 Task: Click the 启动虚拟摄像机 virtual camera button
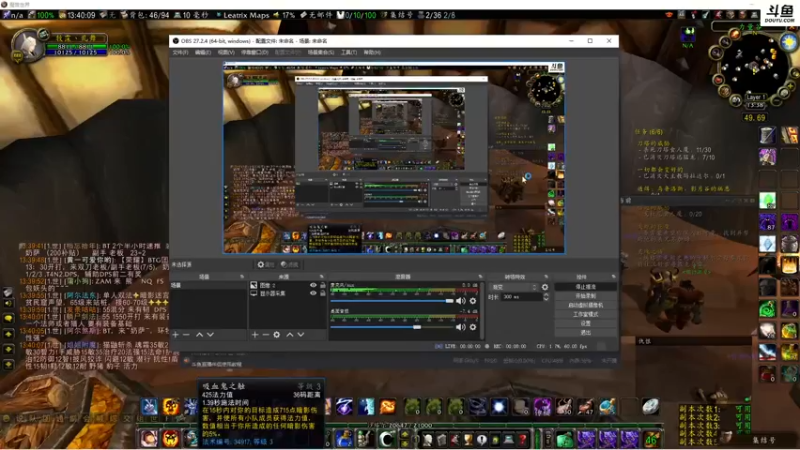(x=585, y=305)
